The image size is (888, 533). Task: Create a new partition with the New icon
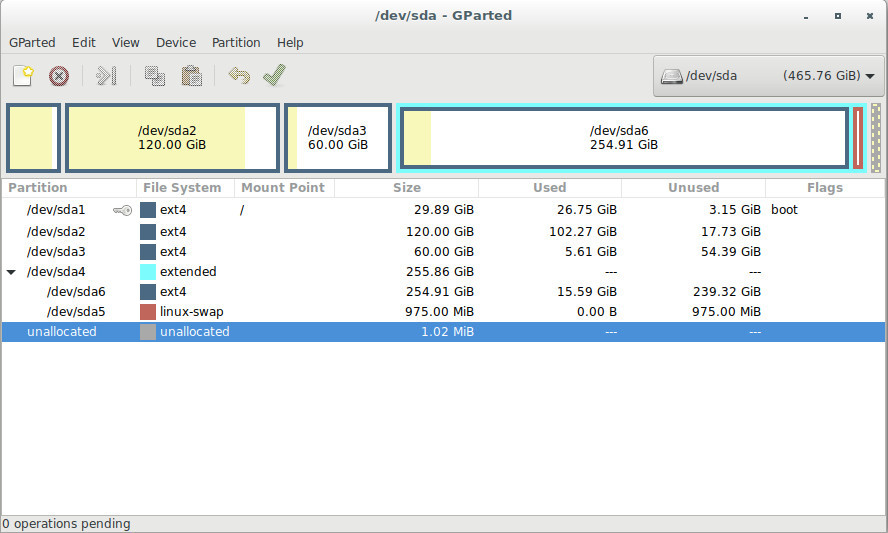coord(23,75)
